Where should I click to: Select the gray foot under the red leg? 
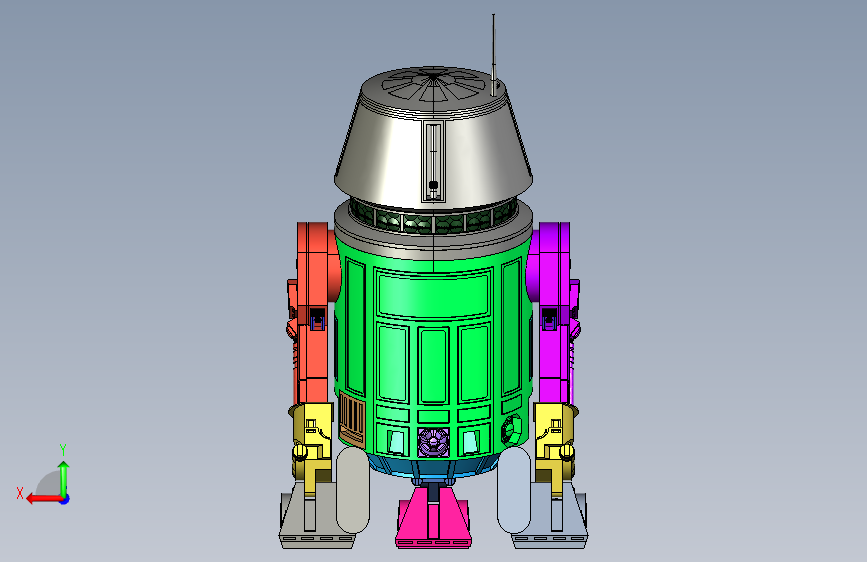click(315, 517)
